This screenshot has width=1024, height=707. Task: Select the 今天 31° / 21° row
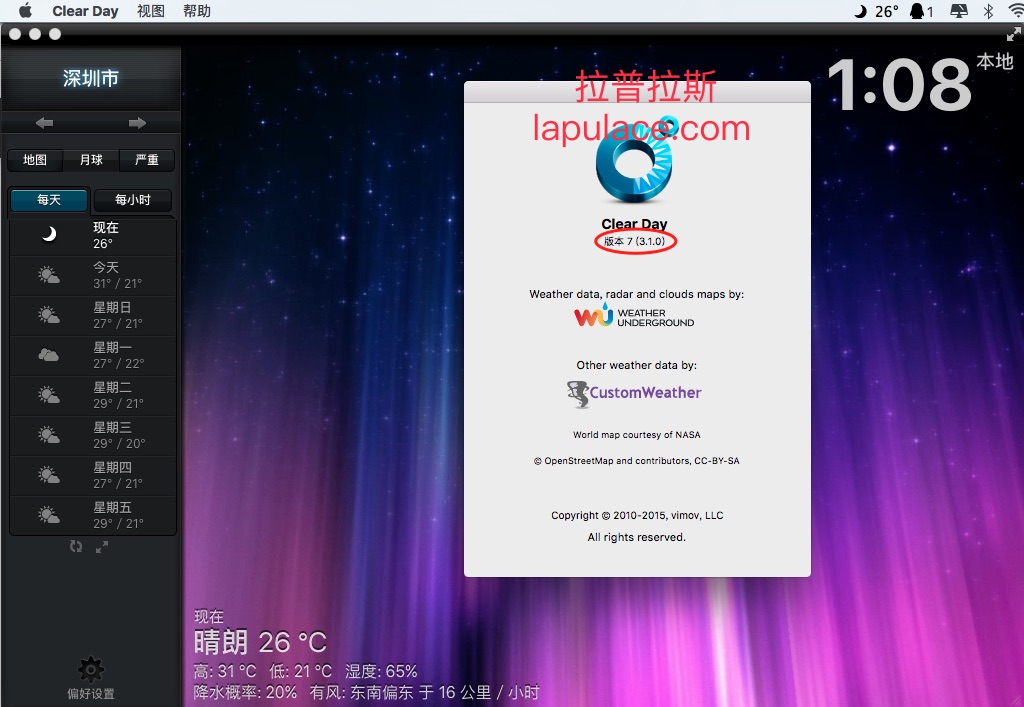point(93,275)
